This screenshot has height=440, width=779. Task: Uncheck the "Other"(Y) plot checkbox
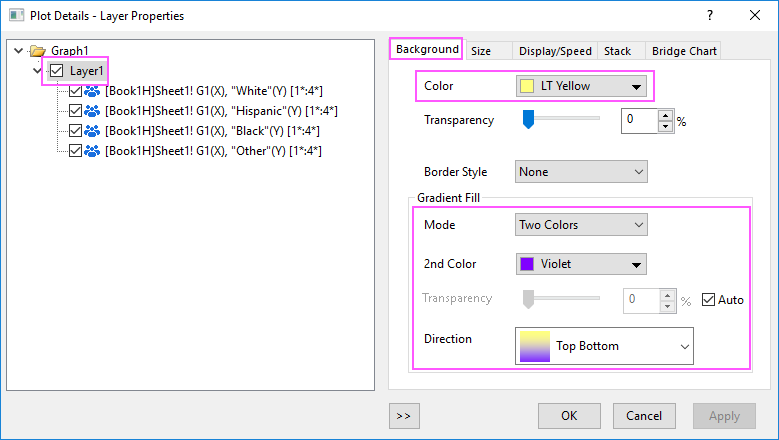point(76,150)
